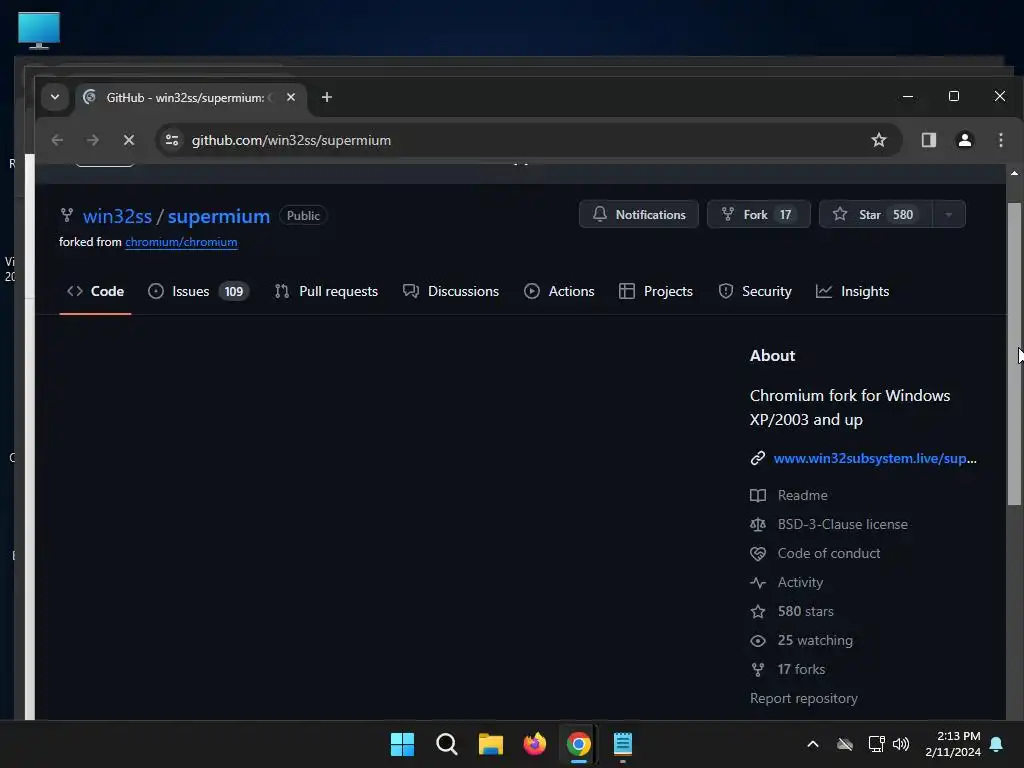This screenshot has width=1024, height=768.
Task: Open the 580 stars link
Action: (x=805, y=611)
